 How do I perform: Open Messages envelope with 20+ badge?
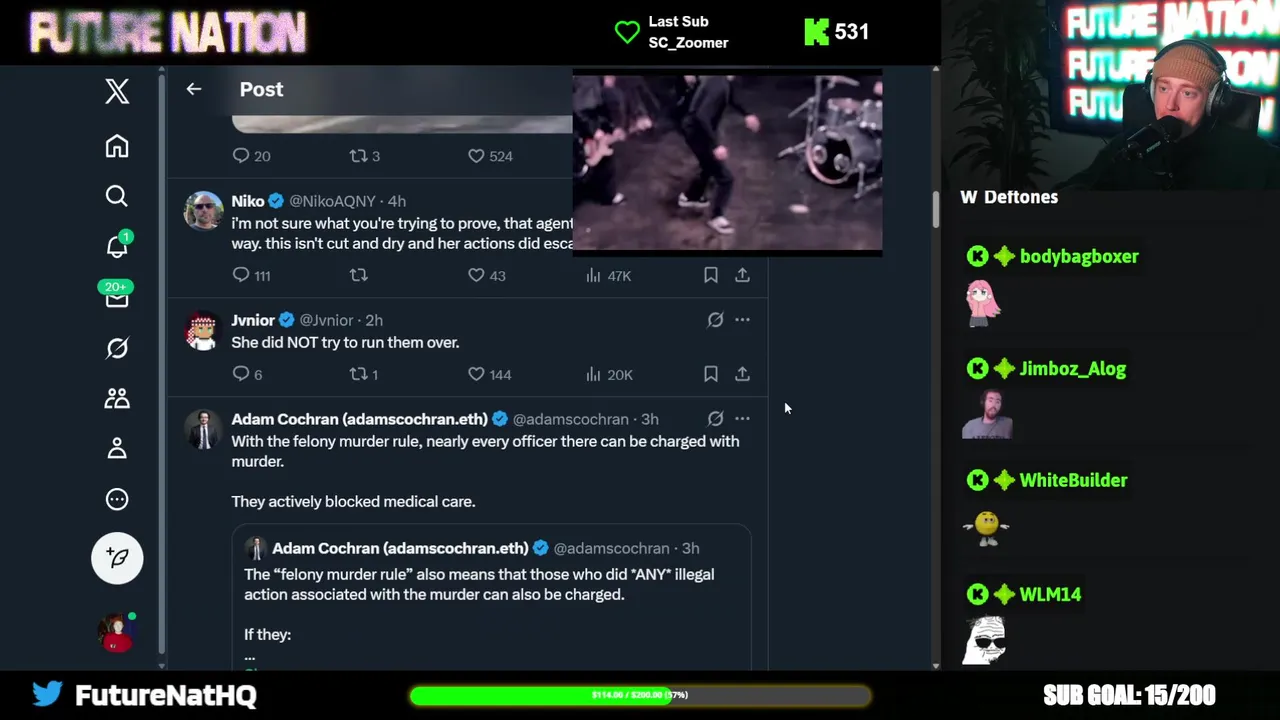coord(117,296)
